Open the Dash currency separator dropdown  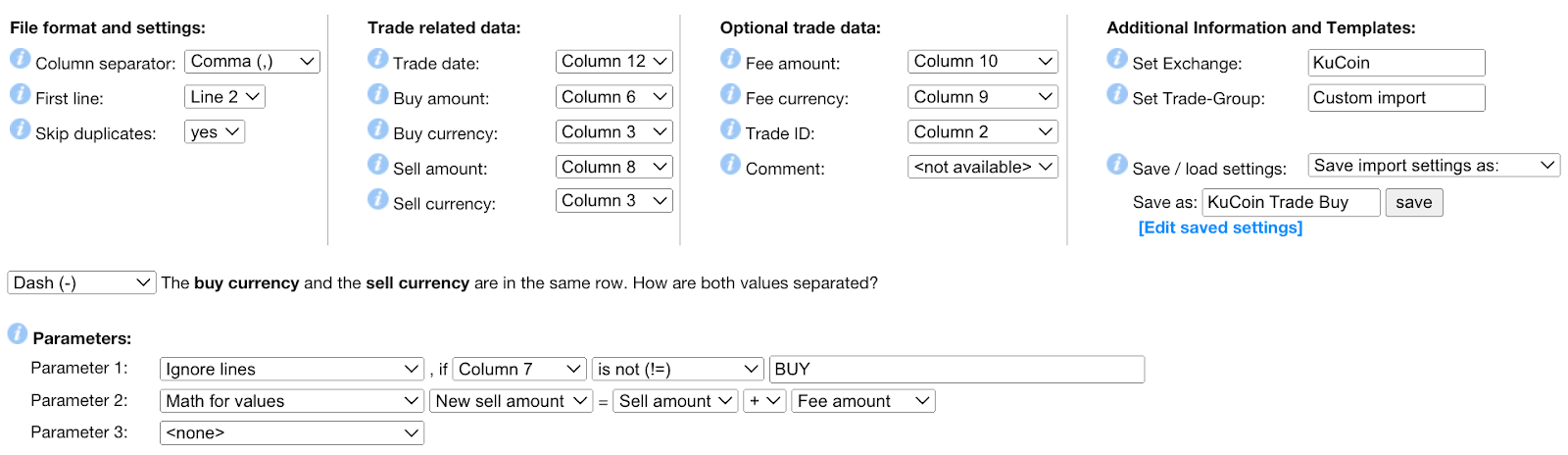pyautogui.click(x=82, y=283)
